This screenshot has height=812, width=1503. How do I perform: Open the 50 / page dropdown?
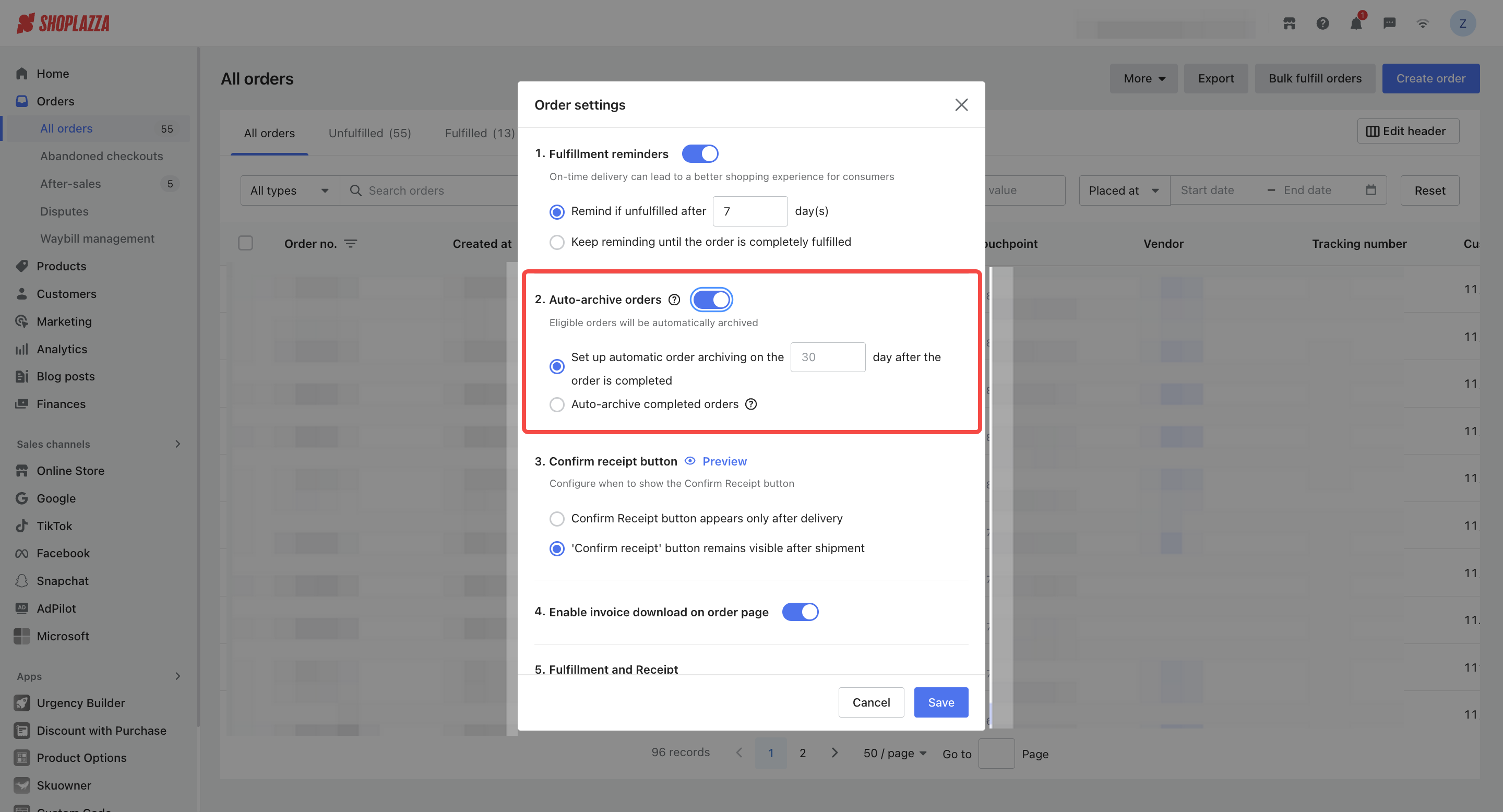tap(894, 753)
